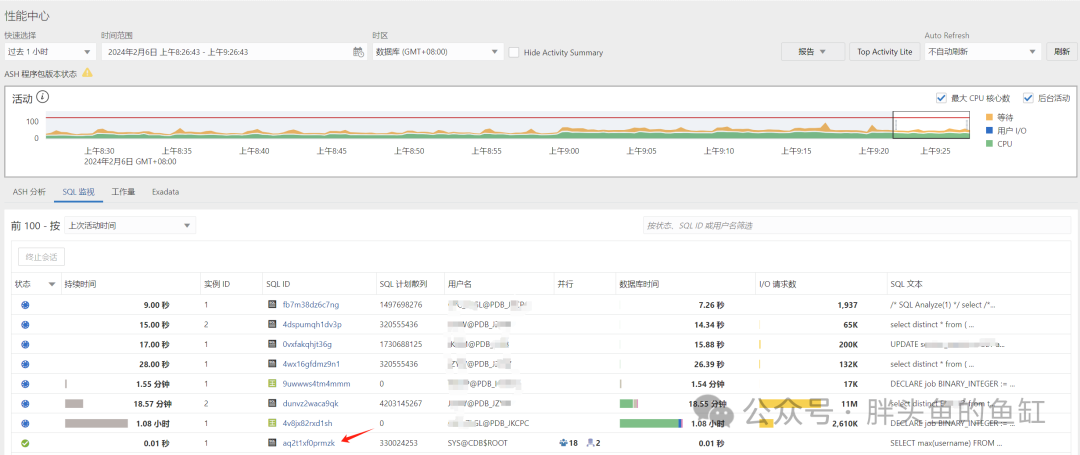Click green completed status icon of aq2t1xf0prmzk
Viewport: 1080px width, 455px height.
point(25,443)
